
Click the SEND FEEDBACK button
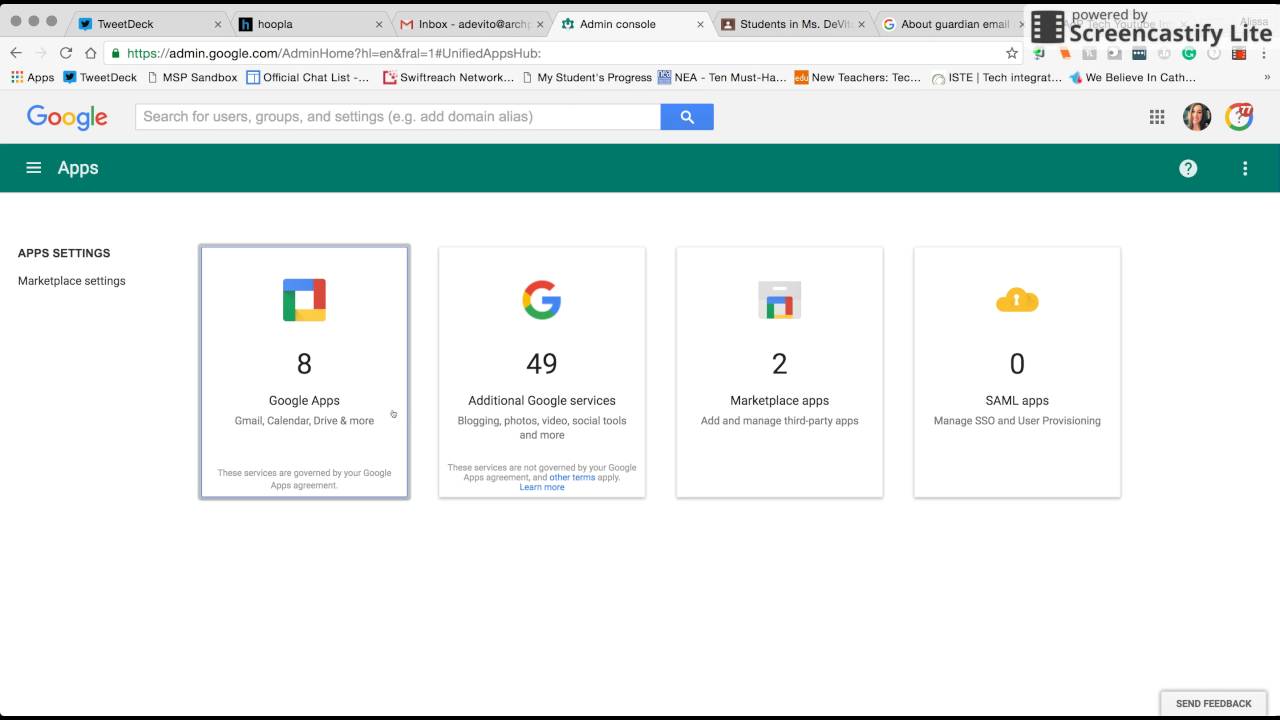[1214, 703]
